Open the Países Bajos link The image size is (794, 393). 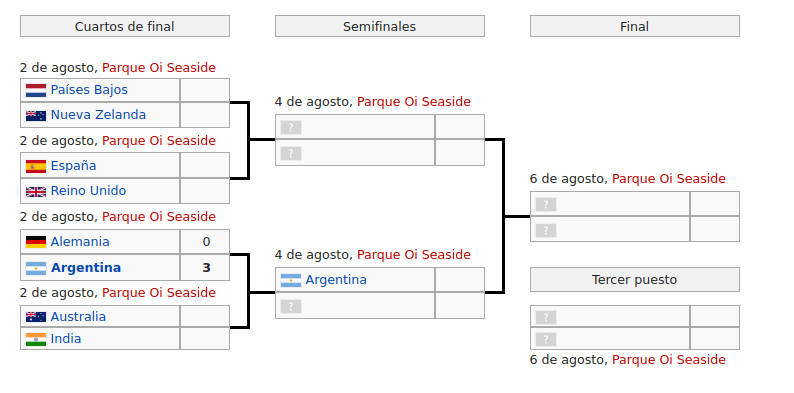89,90
